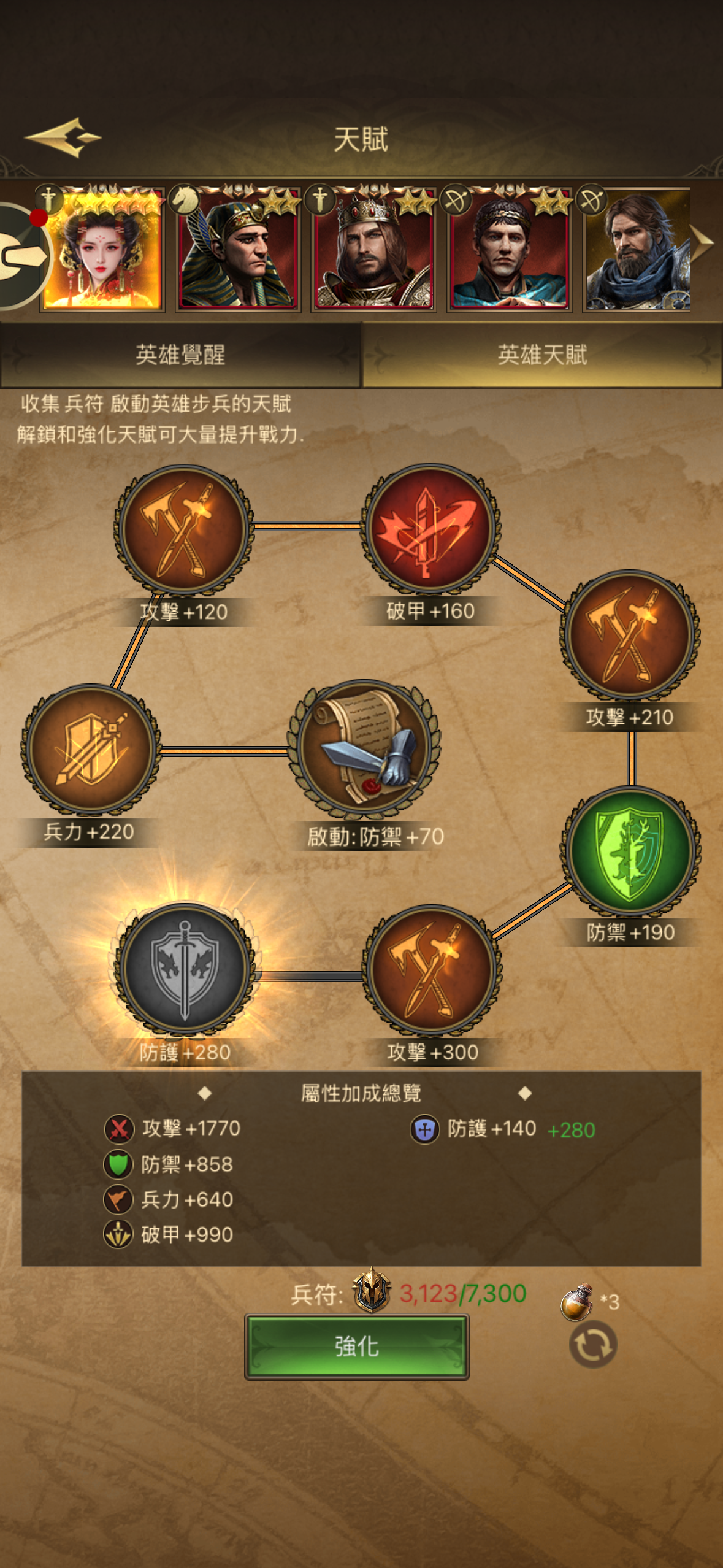Image resolution: width=723 pixels, height=1568 pixels.
Task: Choose the five-star empress hero portrait
Action: [x=103, y=248]
